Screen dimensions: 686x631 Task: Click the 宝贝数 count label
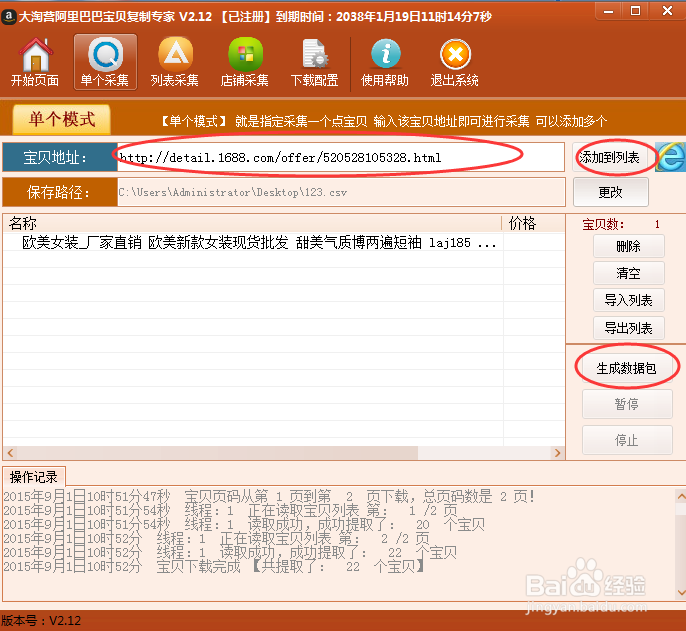coord(603,224)
